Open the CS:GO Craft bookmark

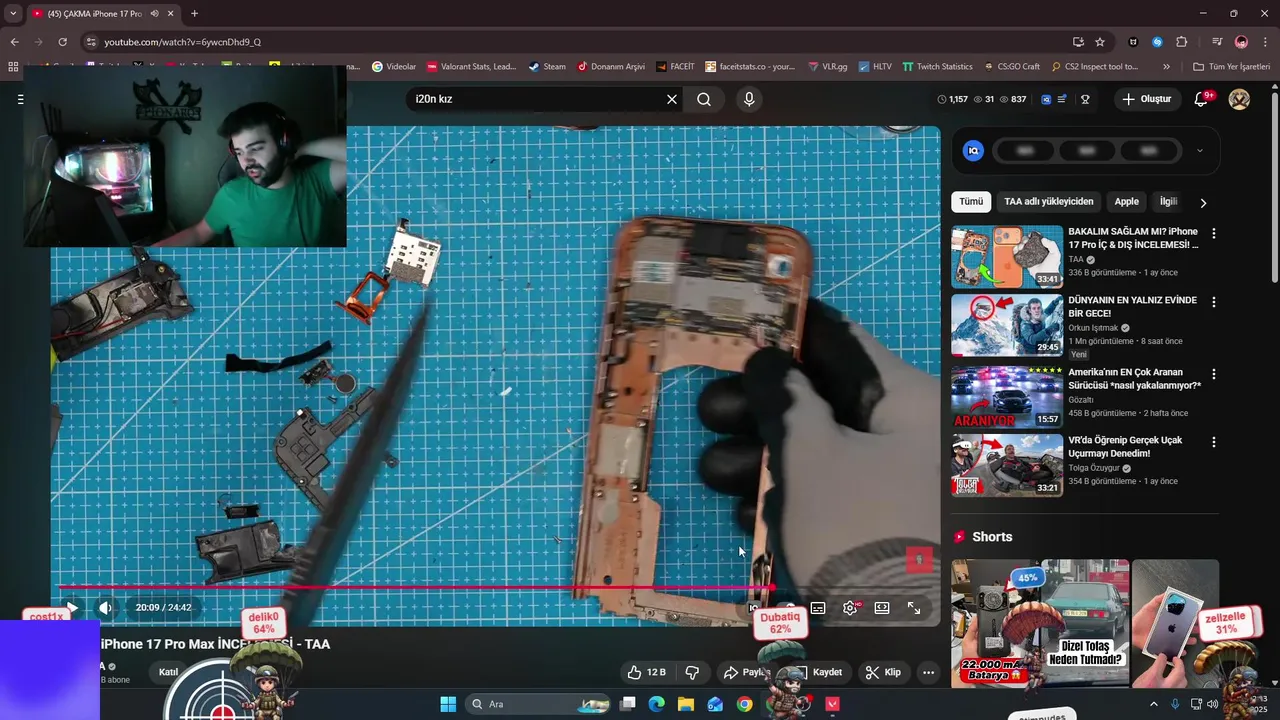point(1011,67)
